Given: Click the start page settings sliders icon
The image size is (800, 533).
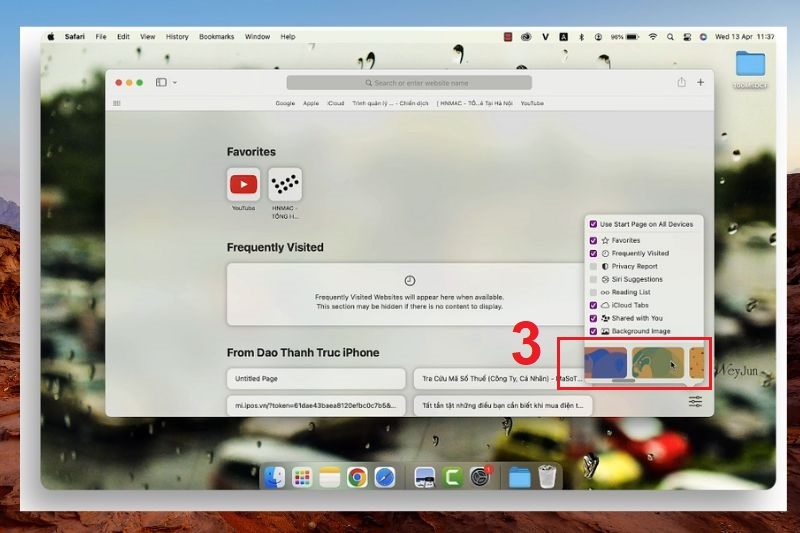Looking at the screenshot, I should coord(695,401).
